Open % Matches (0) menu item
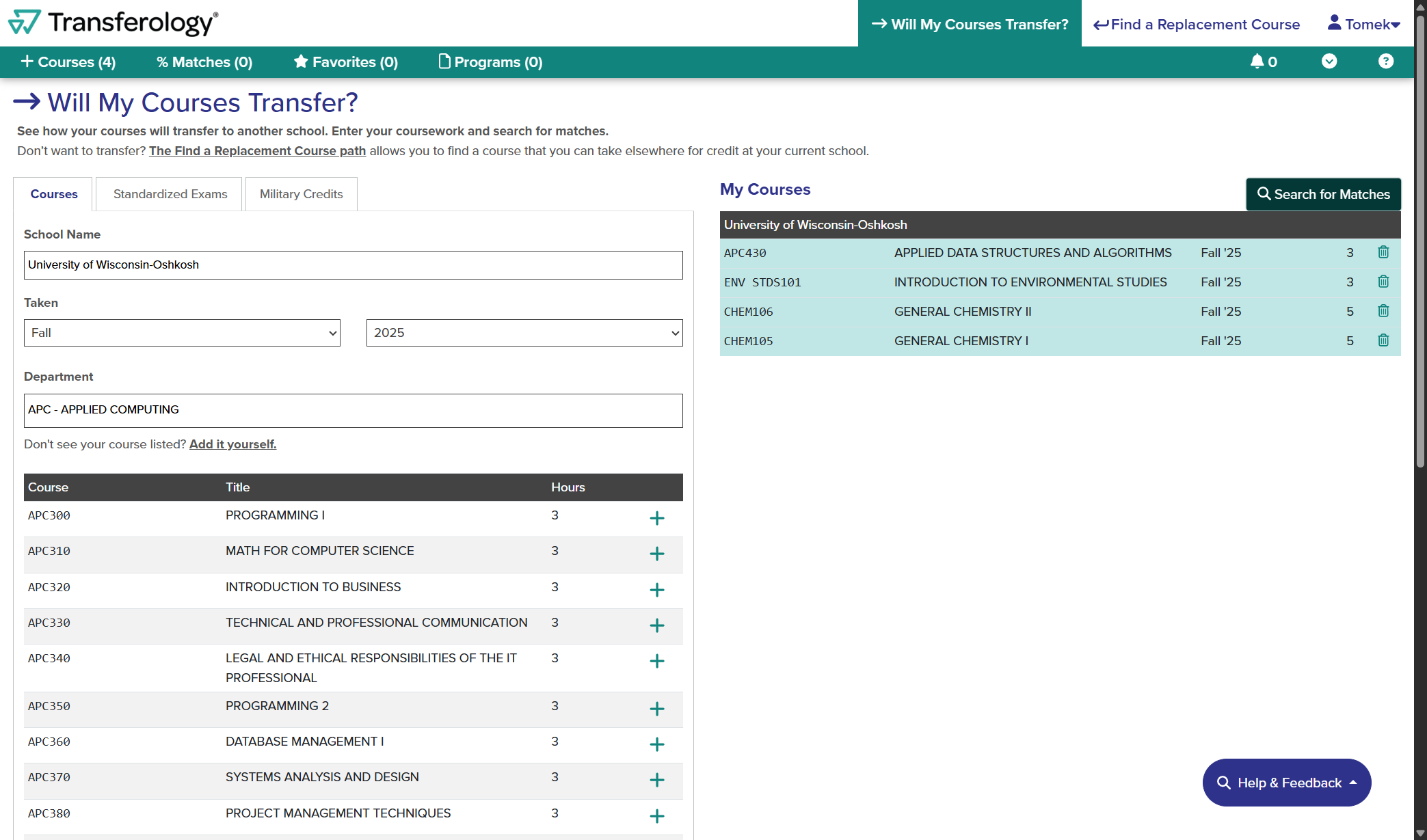Viewport: 1427px width, 840px height. pos(204,62)
